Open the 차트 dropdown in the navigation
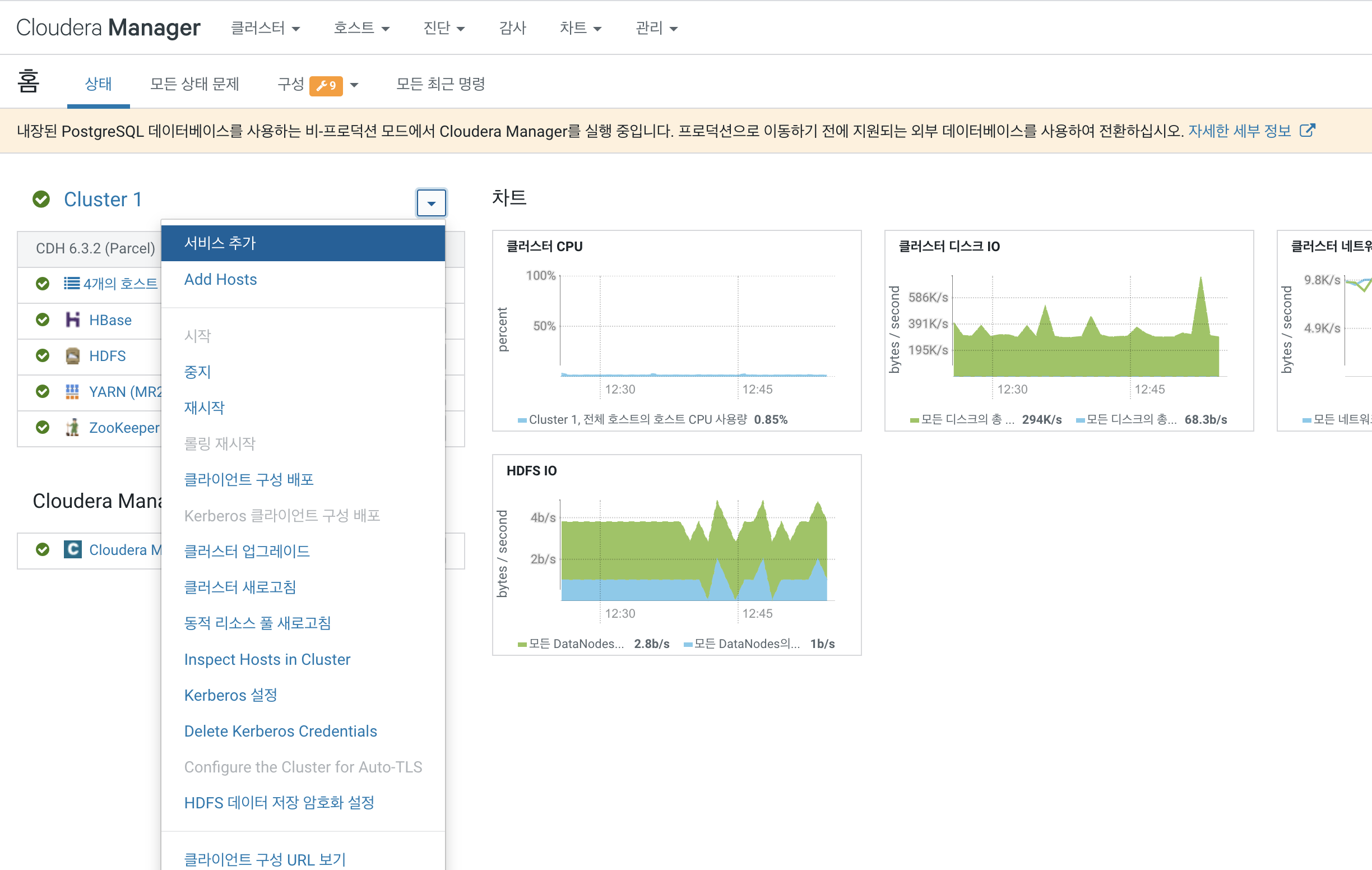Viewport: 1372px width, 870px height. click(580, 28)
